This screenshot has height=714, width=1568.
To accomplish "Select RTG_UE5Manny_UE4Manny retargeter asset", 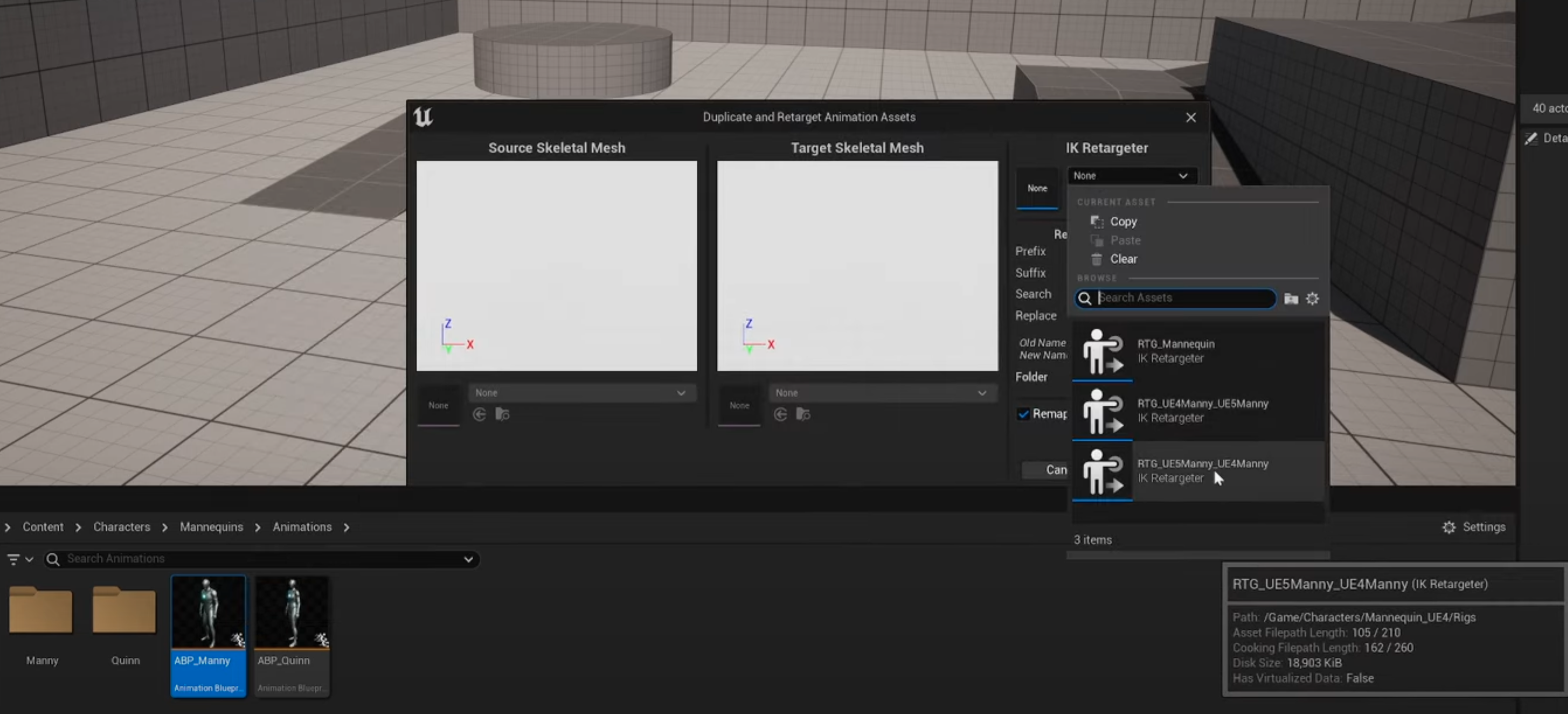I will (x=1202, y=471).
